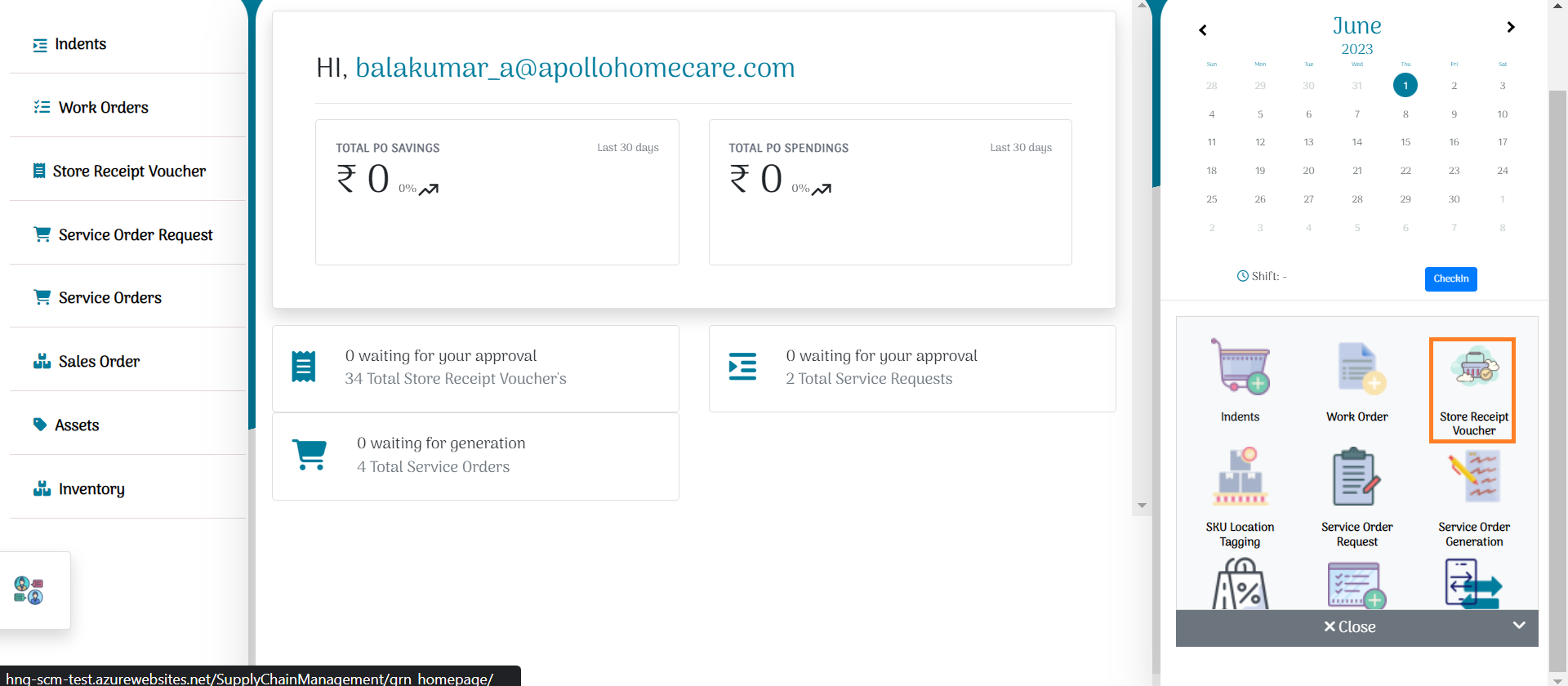Click the Total PO Savings card
Viewport: 1568px width, 686px height.
tap(497, 193)
